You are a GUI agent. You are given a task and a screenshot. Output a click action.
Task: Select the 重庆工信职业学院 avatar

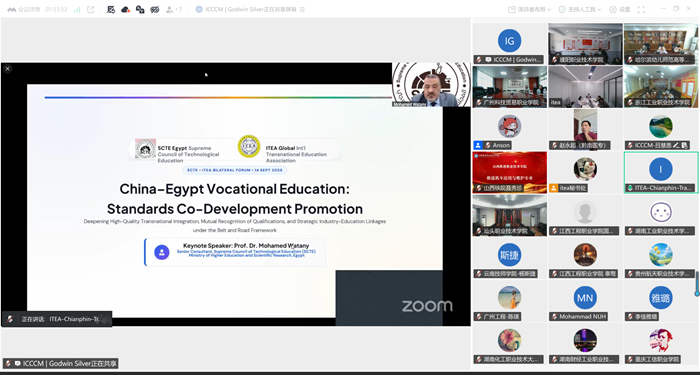(x=661, y=341)
